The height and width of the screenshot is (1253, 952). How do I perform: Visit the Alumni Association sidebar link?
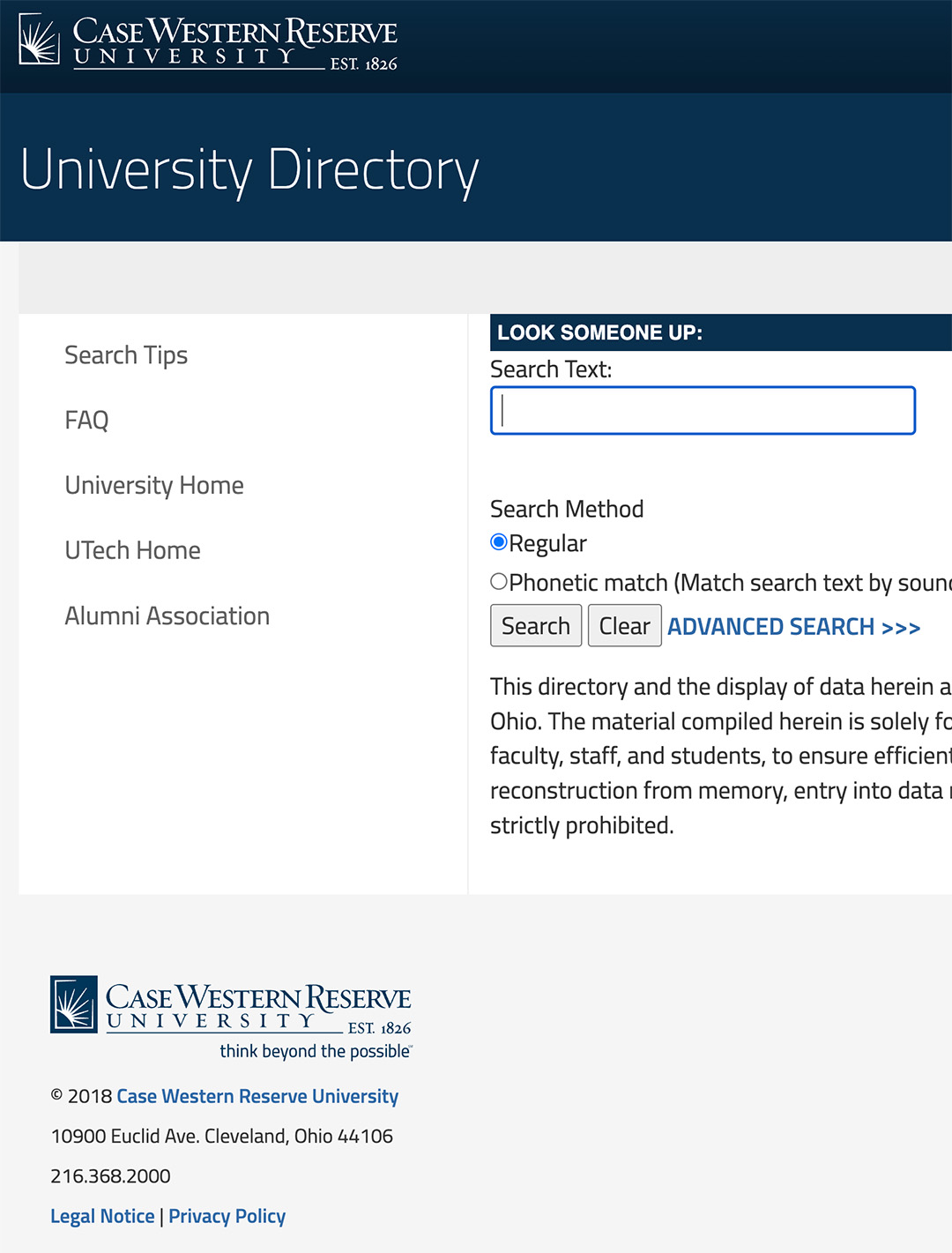(x=167, y=615)
